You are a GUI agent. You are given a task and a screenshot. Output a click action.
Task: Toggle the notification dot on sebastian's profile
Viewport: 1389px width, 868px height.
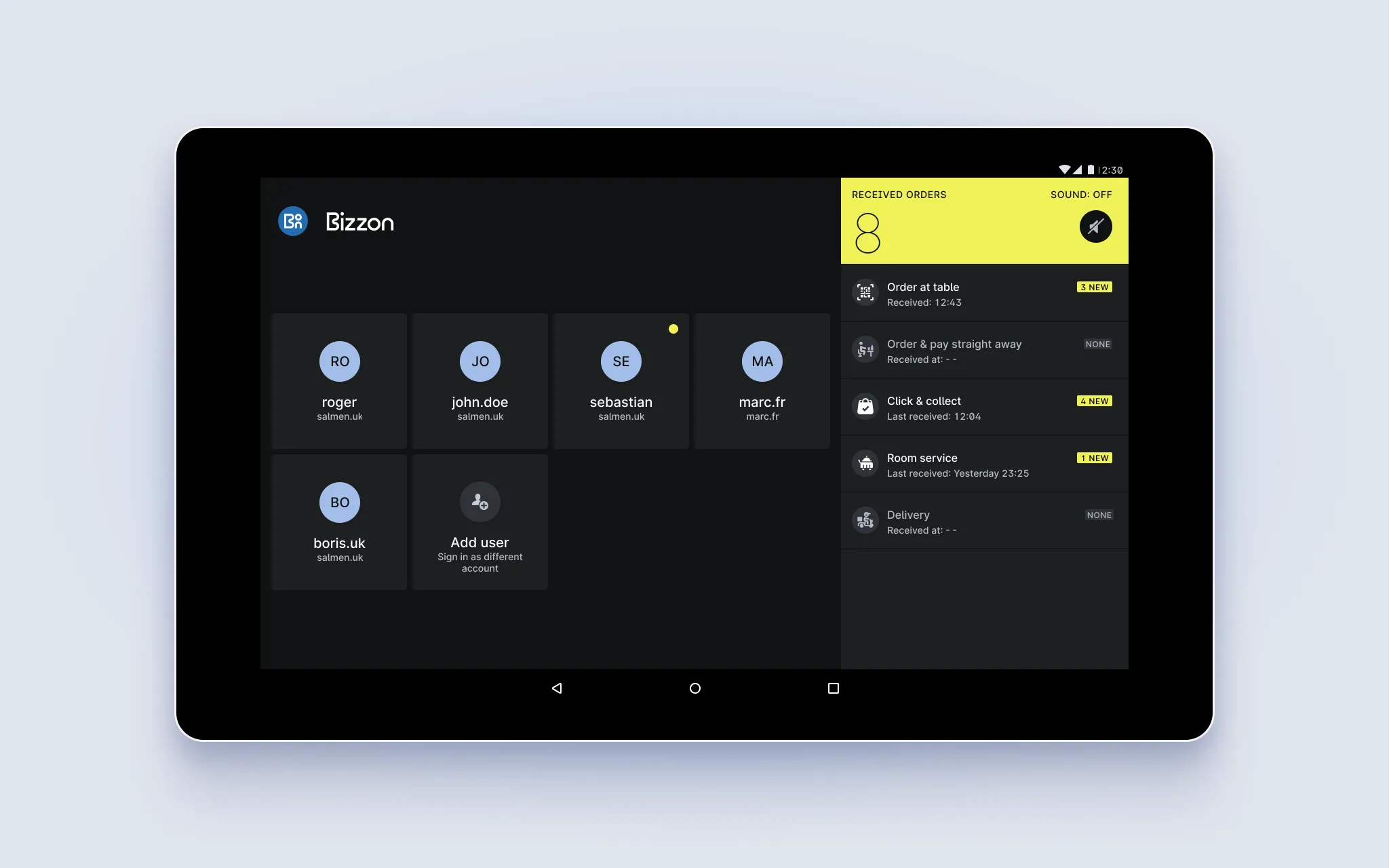673,329
